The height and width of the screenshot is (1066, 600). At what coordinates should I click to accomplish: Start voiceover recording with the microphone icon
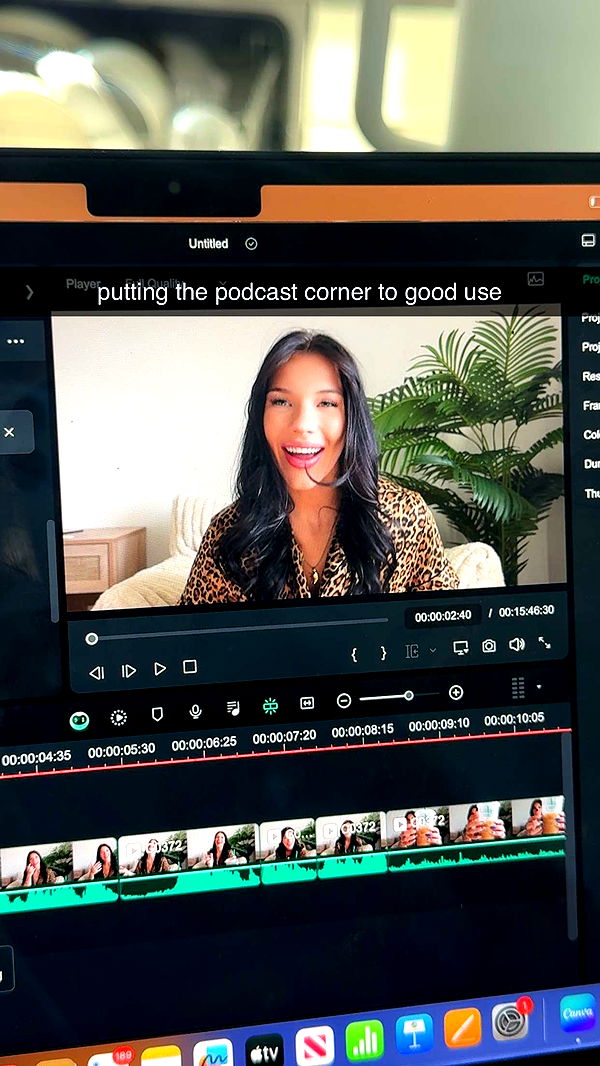click(x=195, y=711)
